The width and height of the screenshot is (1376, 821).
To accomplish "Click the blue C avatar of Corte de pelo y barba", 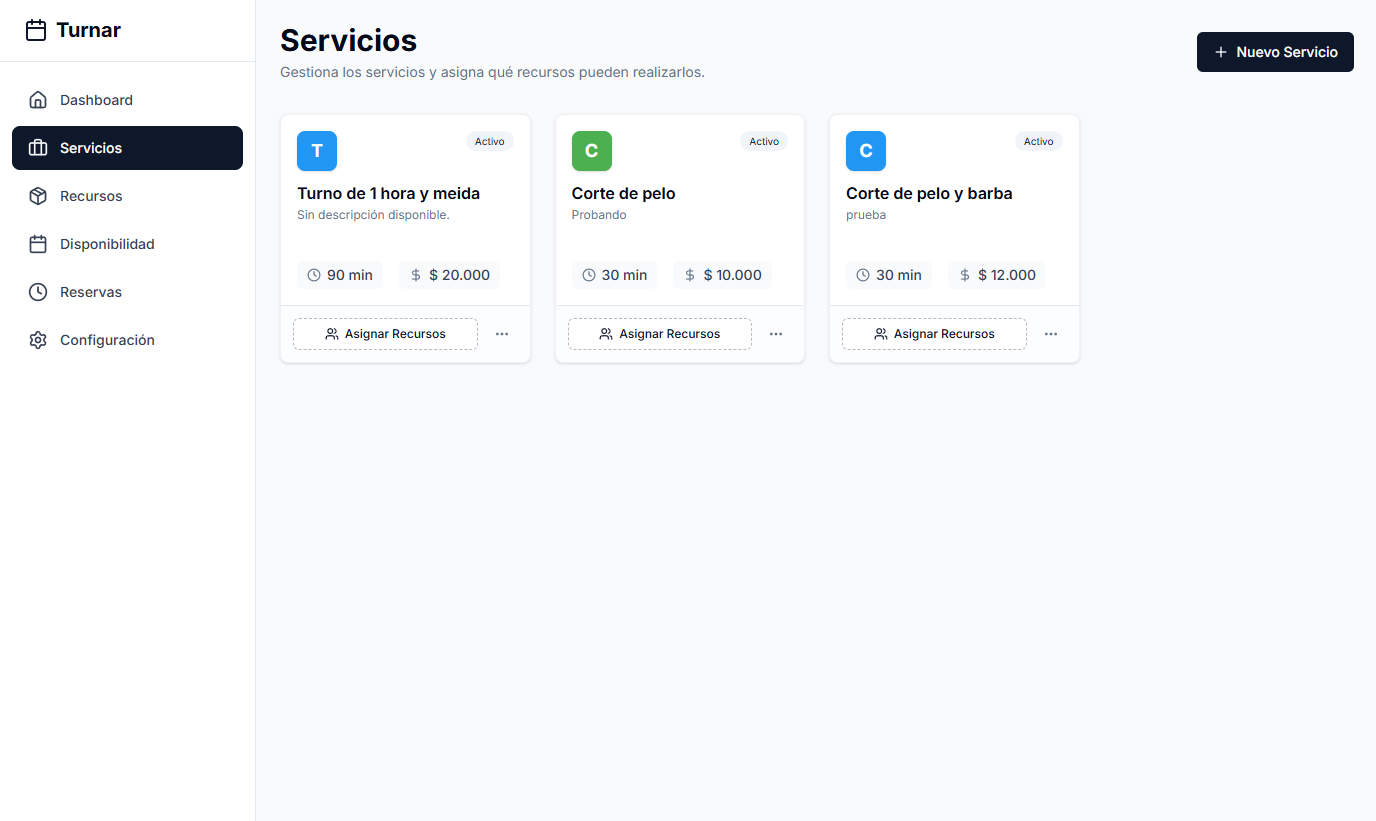I will pos(865,151).
